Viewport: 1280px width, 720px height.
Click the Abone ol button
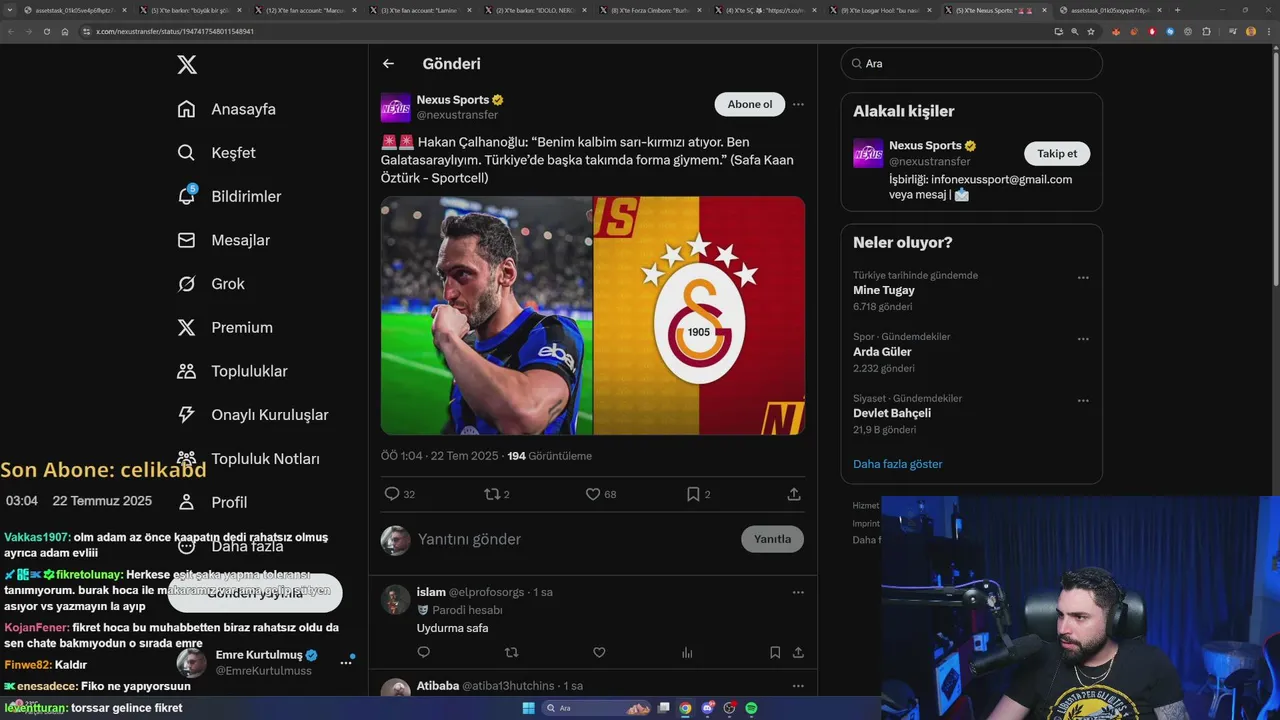[x=750, y=104]
